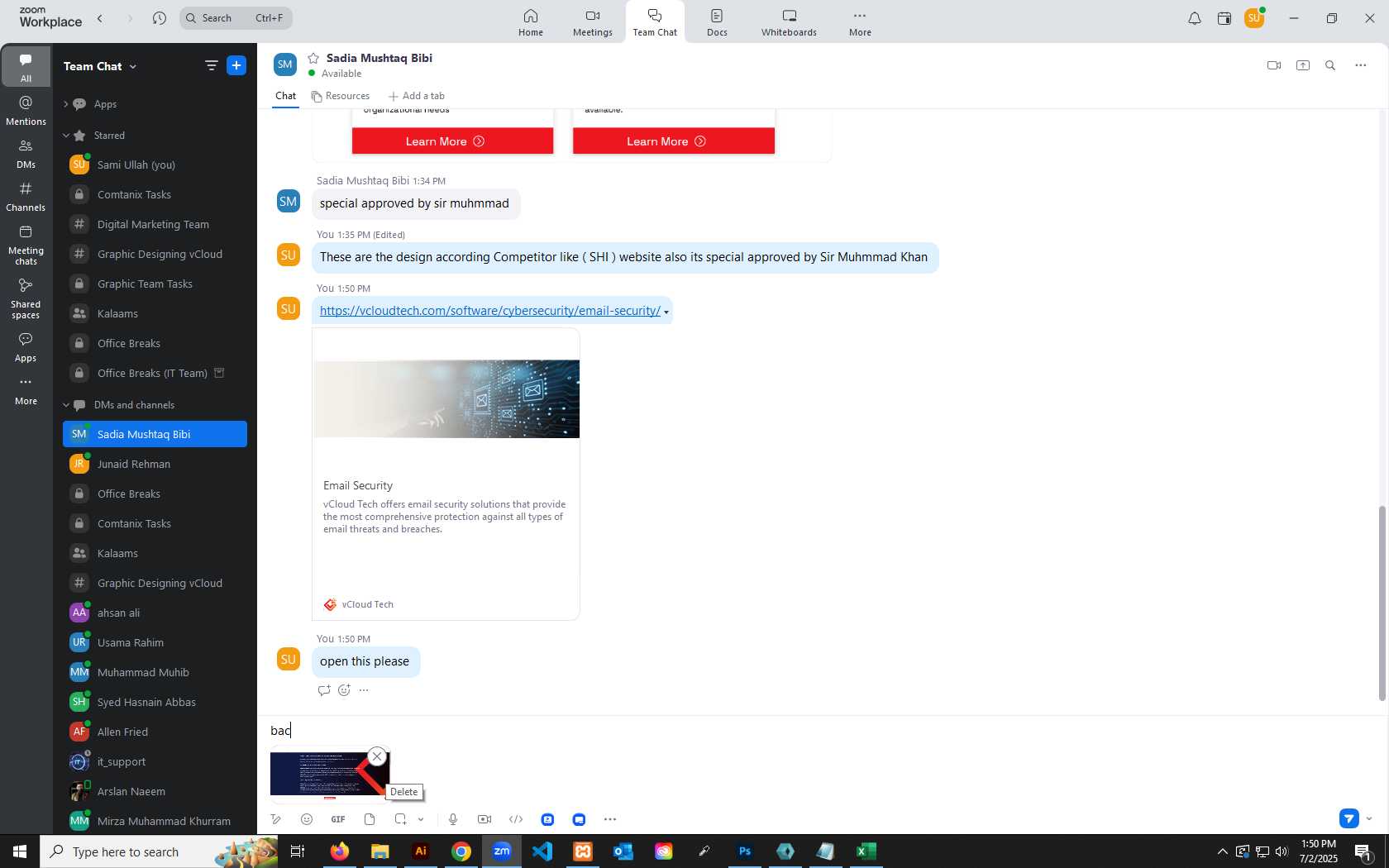Add emoji reaction to last message
Image resolution: width=1389 pixels, height=868 pixels.
click(x=344, y=690)
